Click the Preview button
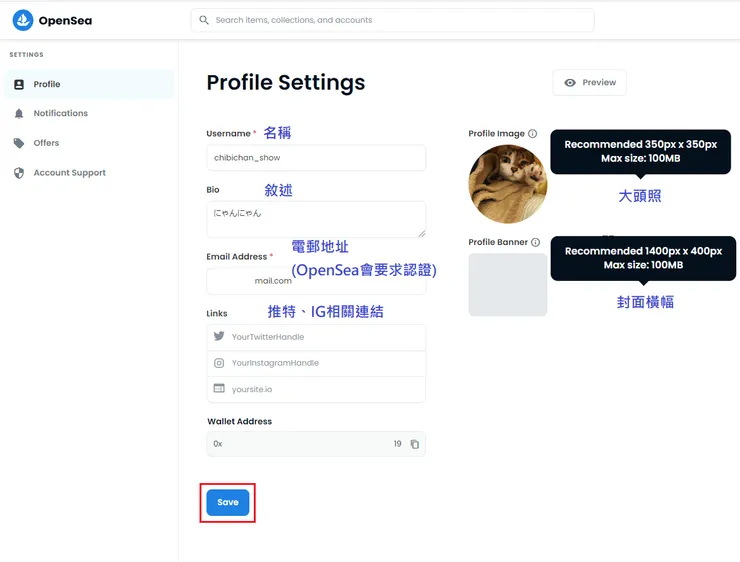This screenshot has width=740, height=562. pos(589,83)
